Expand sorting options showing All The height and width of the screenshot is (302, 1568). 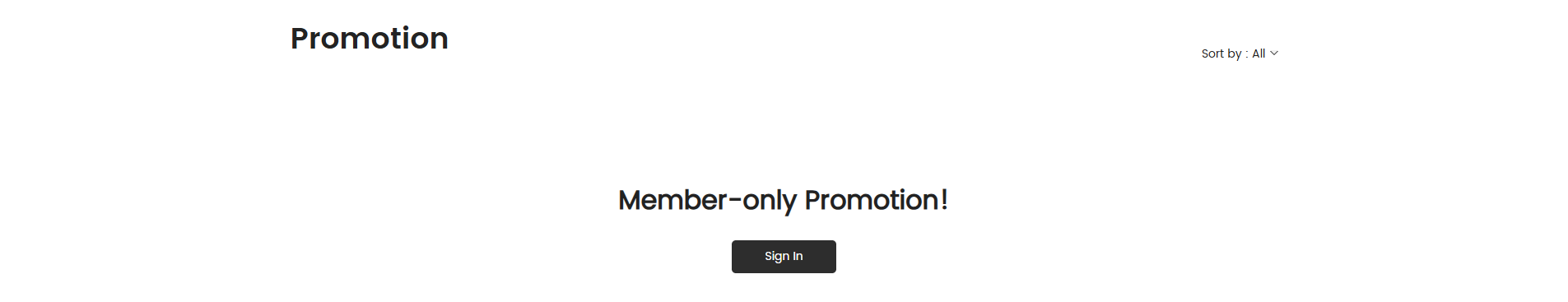click(x=1240, y=53)
